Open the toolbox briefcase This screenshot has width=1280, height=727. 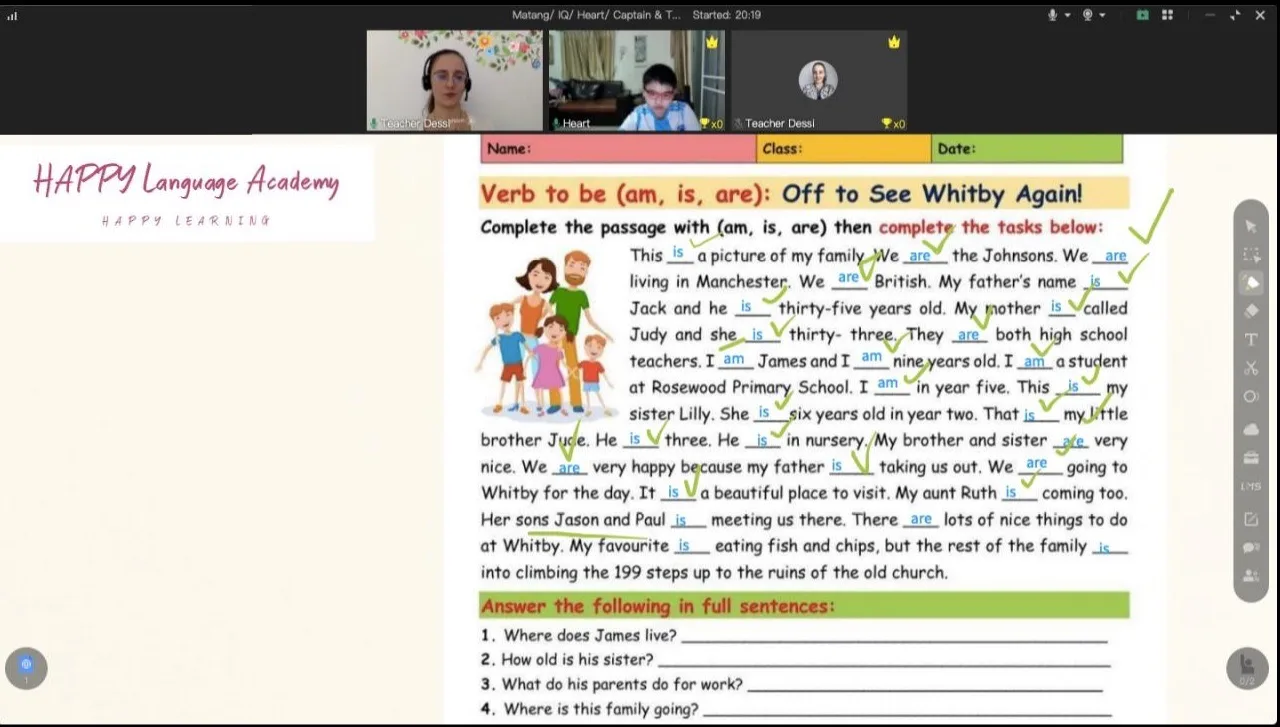(1251, 458)
